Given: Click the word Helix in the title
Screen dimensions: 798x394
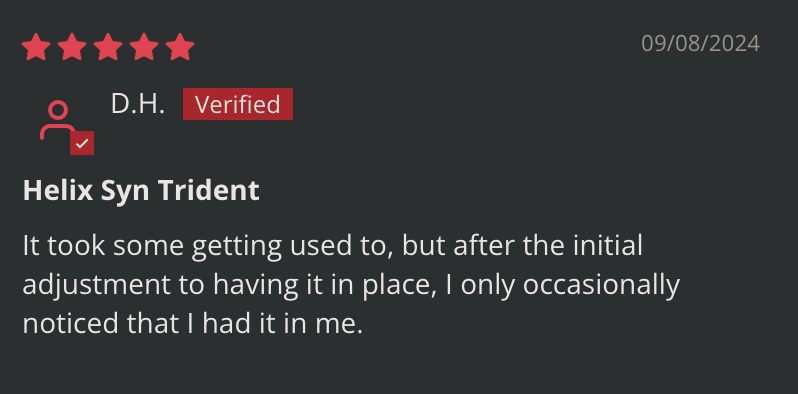Looking at the screenshot, I should point(58,191).
